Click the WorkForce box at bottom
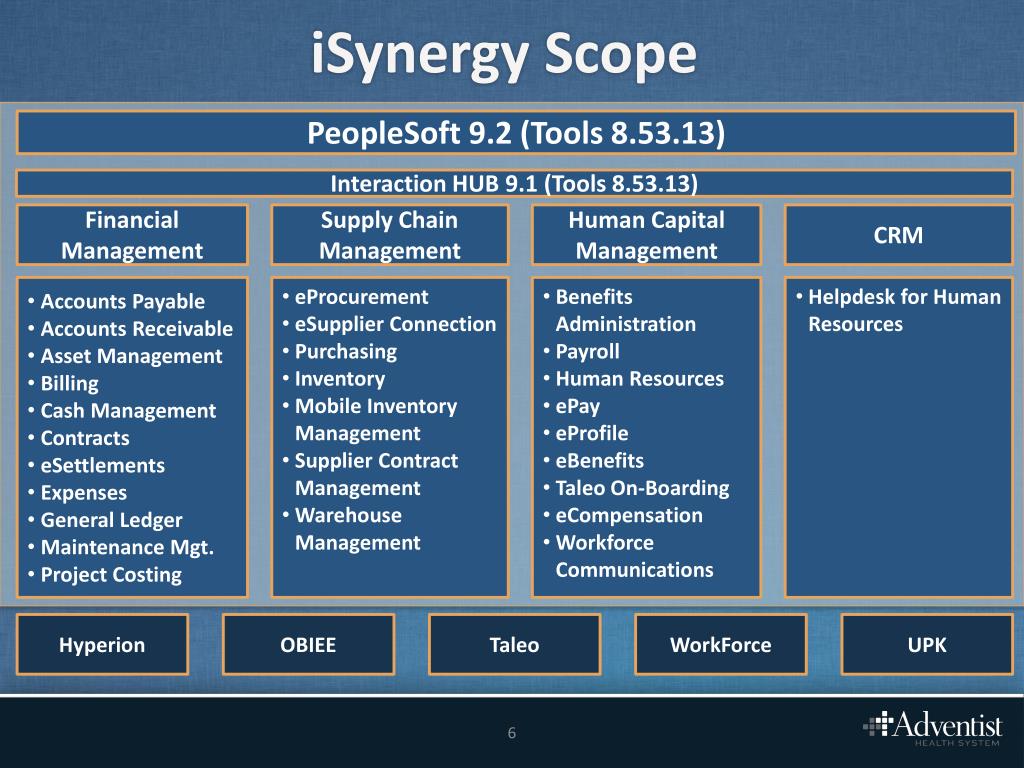This screenshot has height=768, width=1024. [721, 645]
